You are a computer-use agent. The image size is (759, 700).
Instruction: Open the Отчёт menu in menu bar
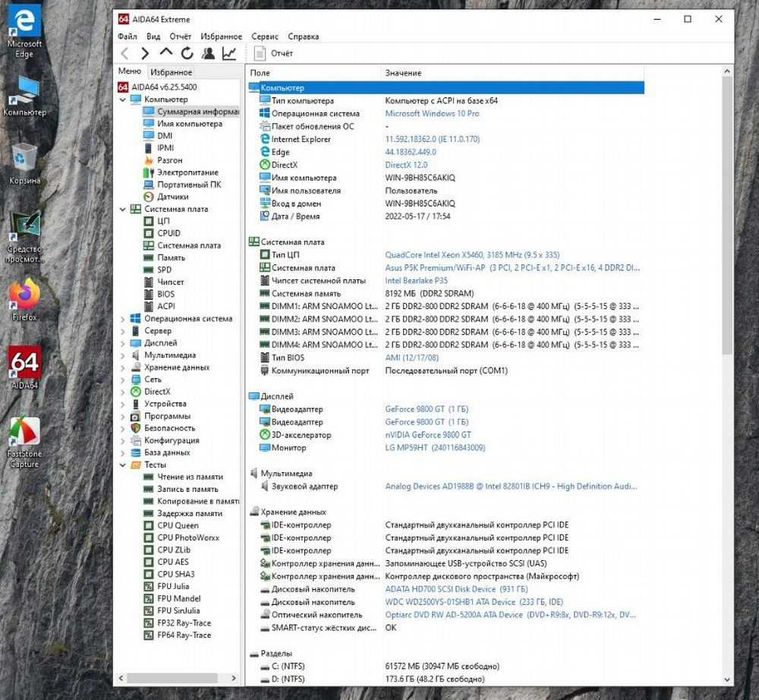coord(180,36)
